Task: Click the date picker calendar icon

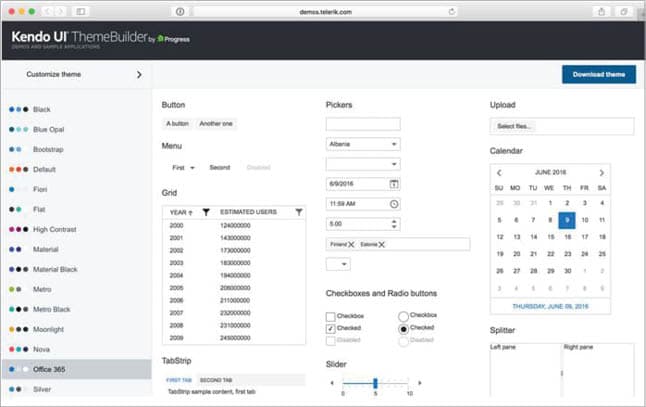Action: (x=394, y=184)
